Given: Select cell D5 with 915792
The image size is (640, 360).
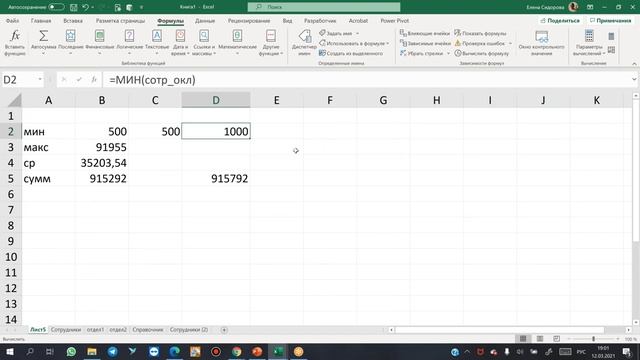Looking at the screenshot, I should pyautogui.click(x=216, y=179).
